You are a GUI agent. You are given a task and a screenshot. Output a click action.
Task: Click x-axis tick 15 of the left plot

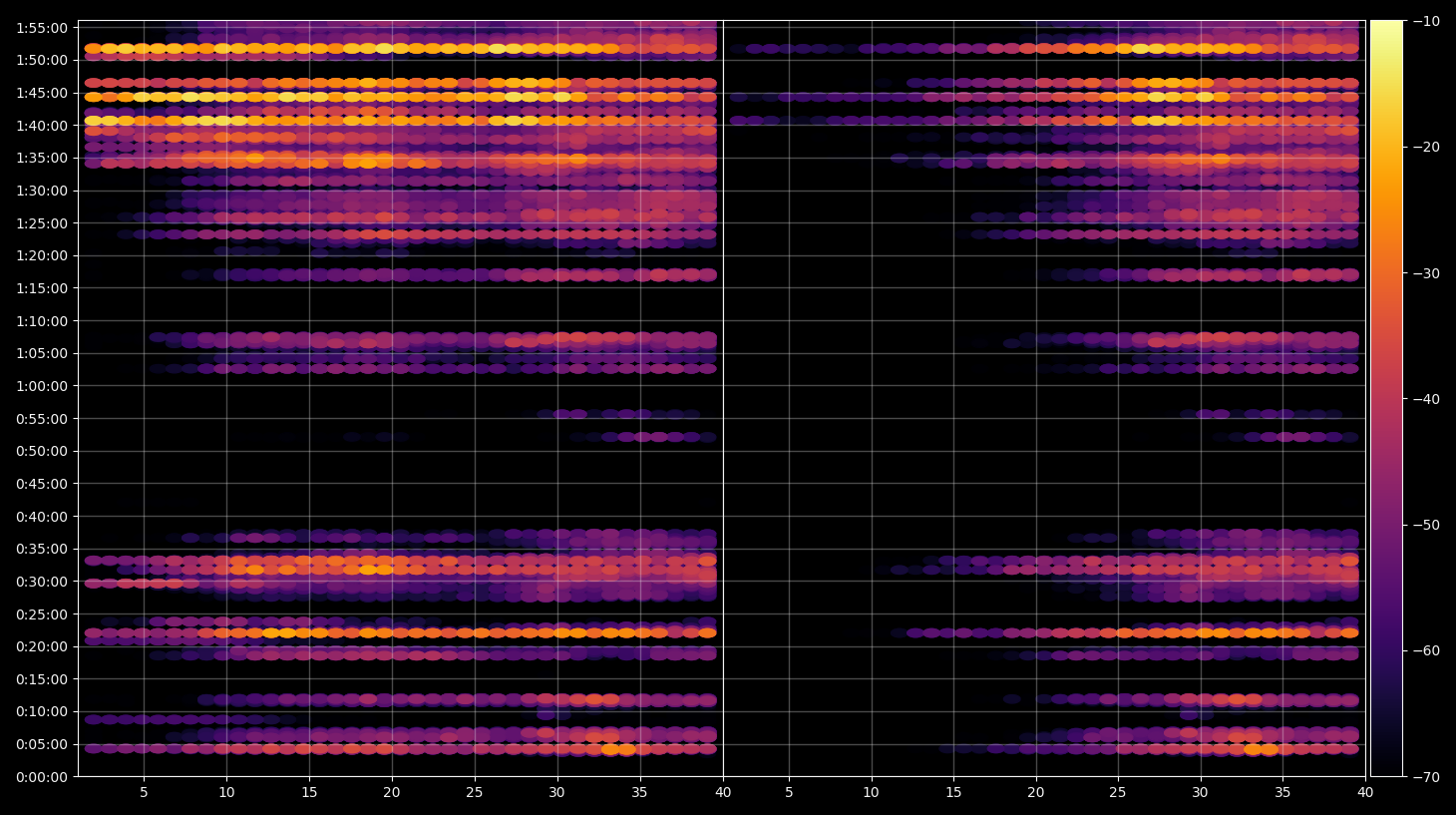(x=309, y=793)
